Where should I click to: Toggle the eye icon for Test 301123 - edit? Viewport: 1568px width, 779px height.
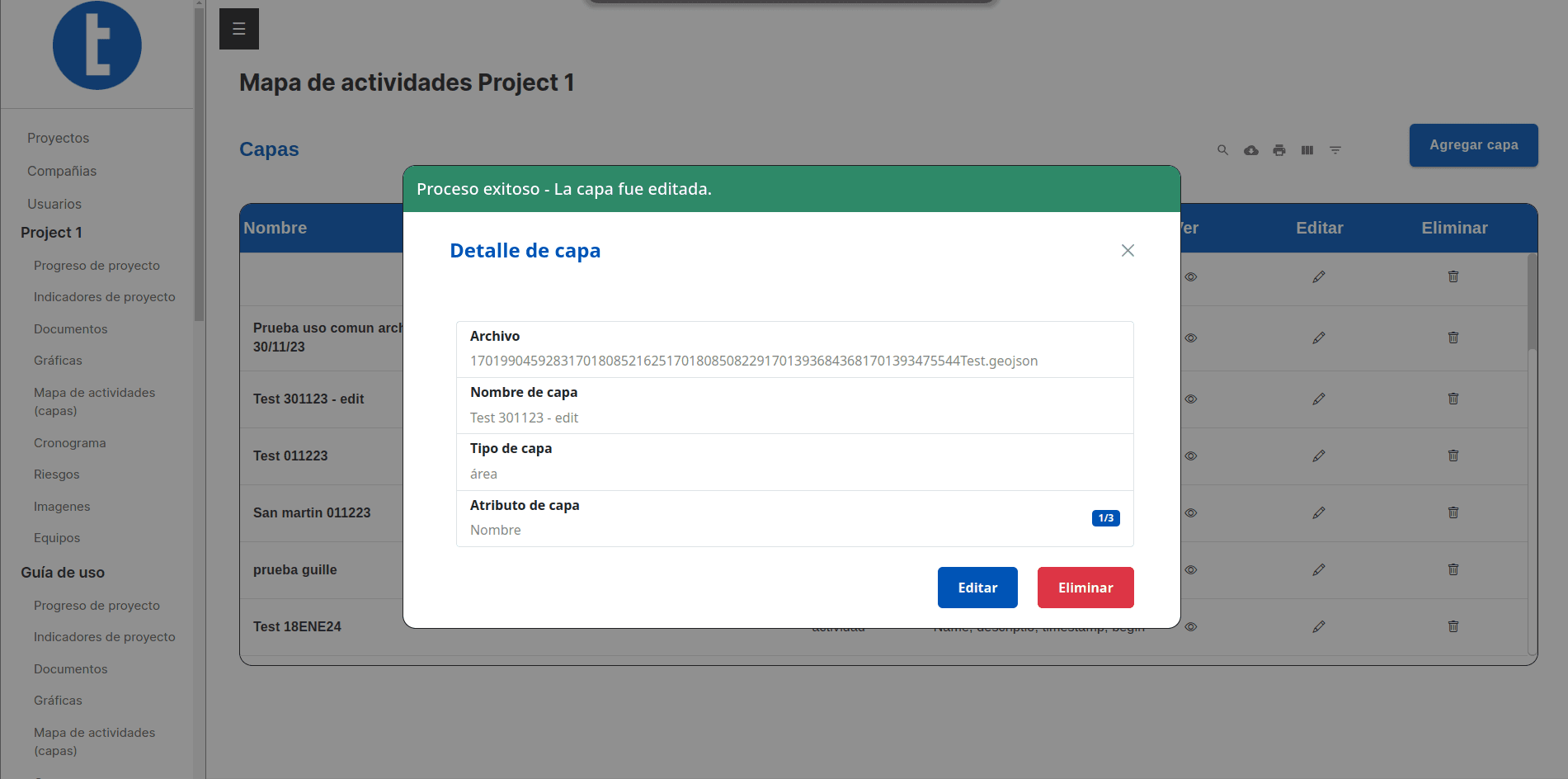coord(1191,399)
